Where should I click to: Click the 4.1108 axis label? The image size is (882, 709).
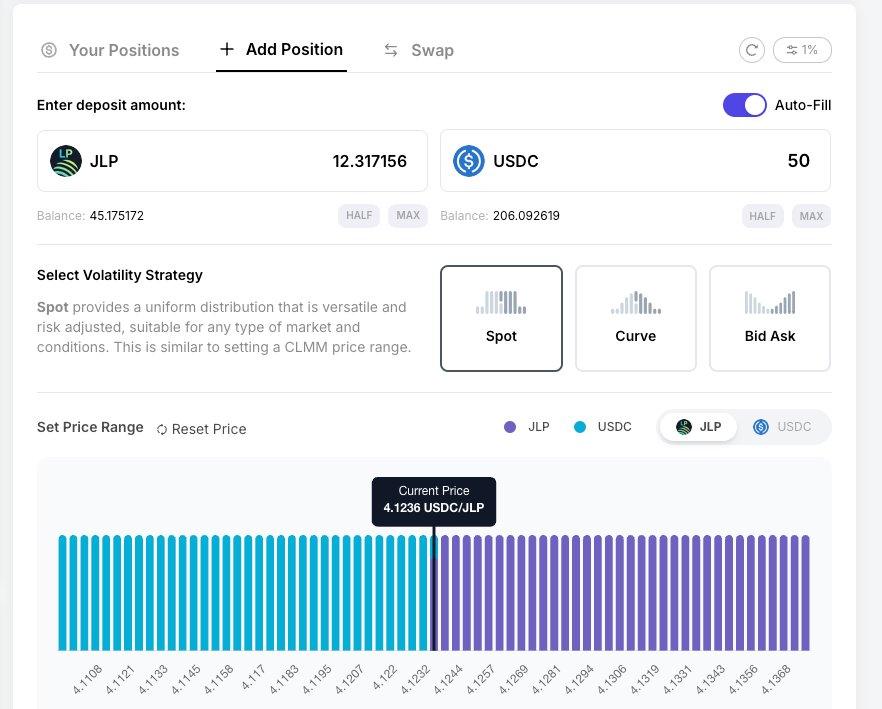pos(88,678)
